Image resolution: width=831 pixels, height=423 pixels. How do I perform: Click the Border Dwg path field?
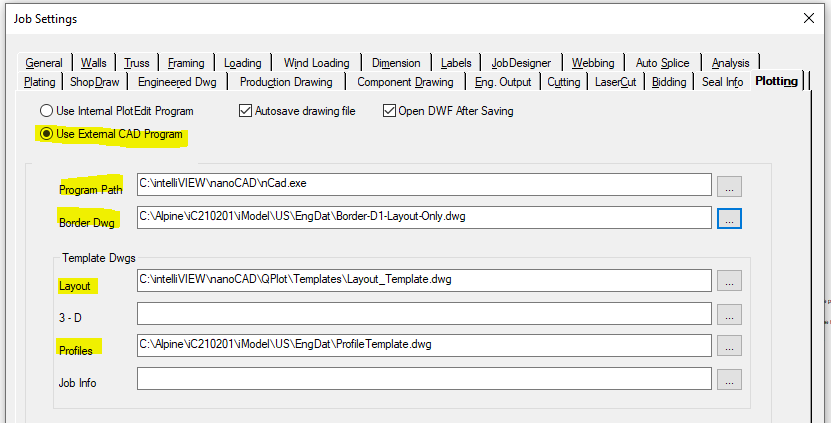coord(424,217)
